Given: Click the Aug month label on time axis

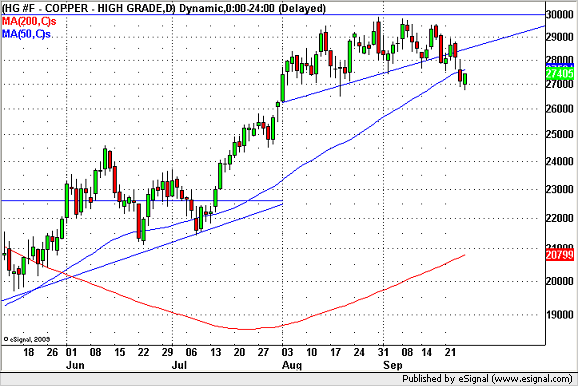Looking at the screenshot, I should [292, 365].
